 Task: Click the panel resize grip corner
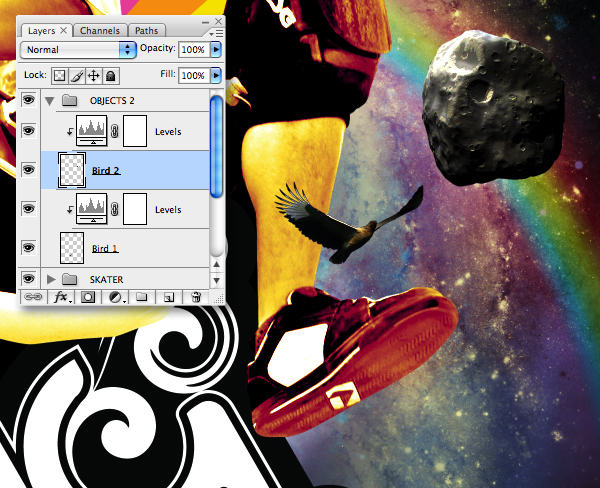tap(219, 299)
